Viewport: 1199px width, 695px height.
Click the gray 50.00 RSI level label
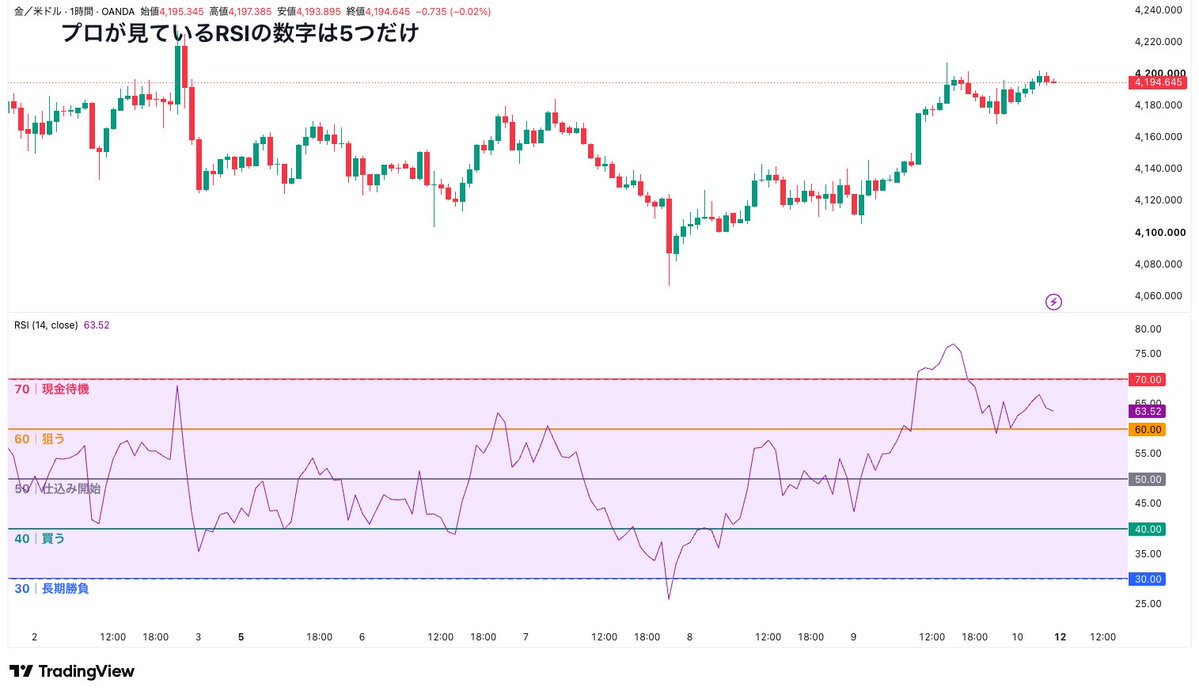1147,479
